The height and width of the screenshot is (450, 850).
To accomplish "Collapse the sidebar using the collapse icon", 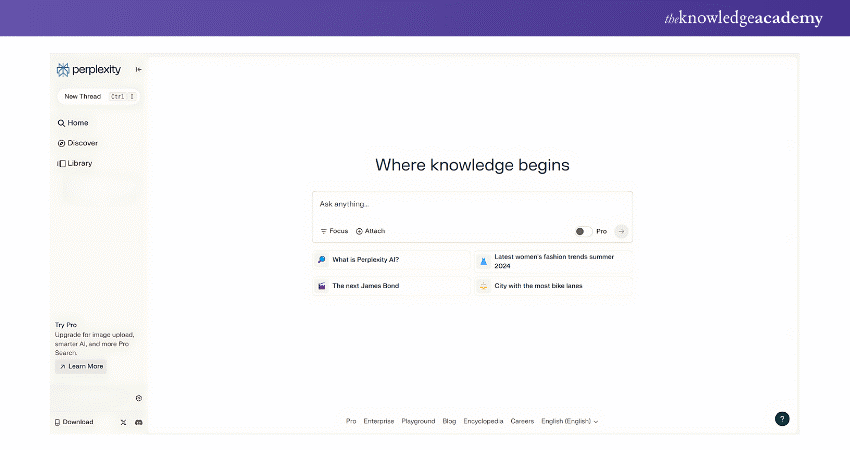I will coord(138,70).
